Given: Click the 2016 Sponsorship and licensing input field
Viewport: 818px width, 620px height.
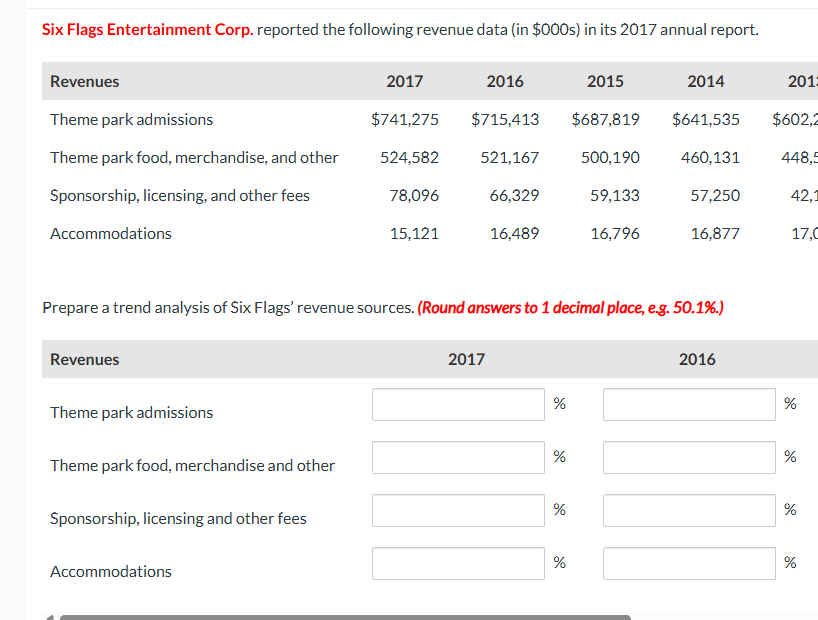Looking at the screenshot, I should tap(688, 510).
